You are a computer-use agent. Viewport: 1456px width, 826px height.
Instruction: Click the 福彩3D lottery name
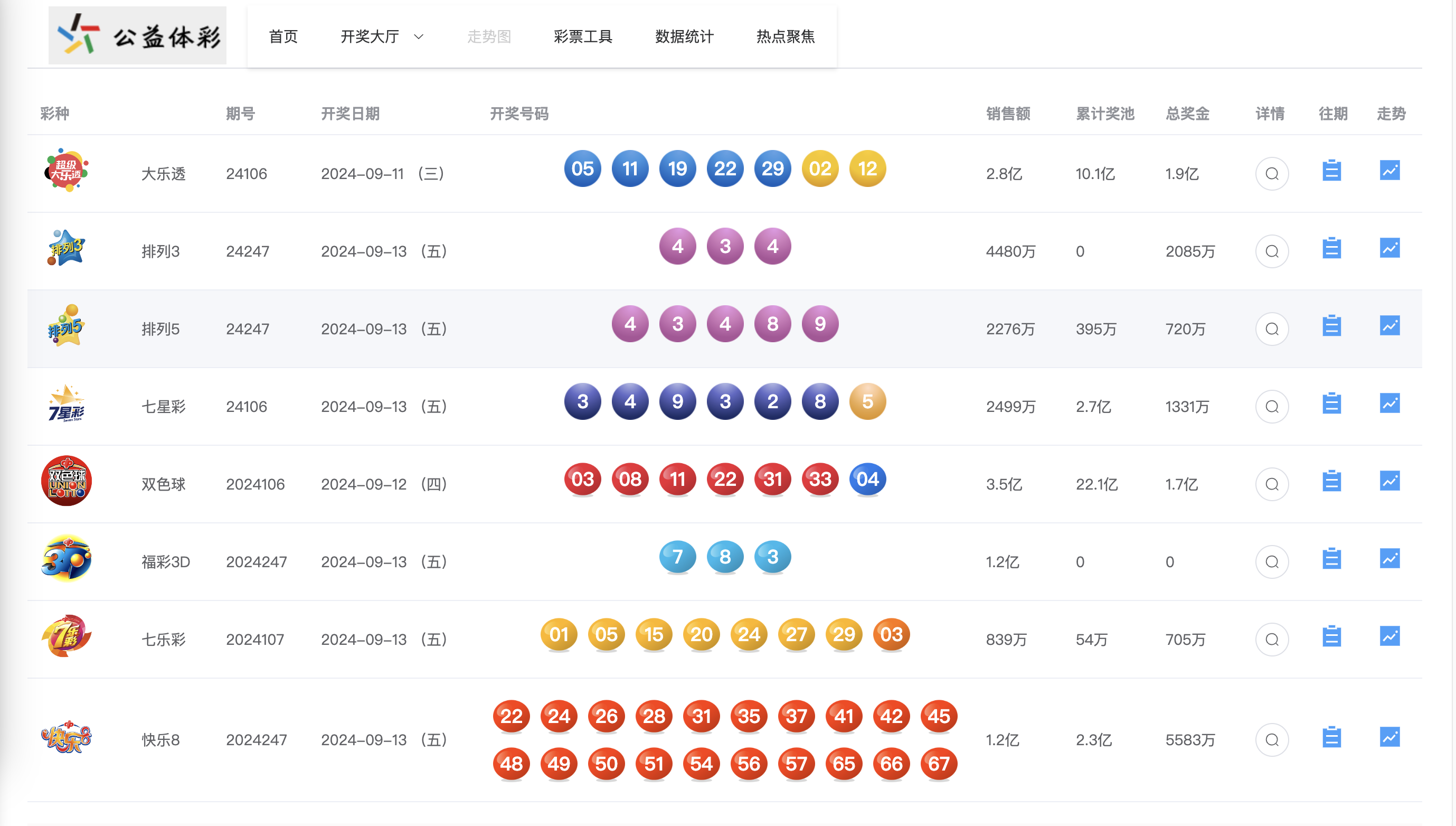tap(166, 562)
